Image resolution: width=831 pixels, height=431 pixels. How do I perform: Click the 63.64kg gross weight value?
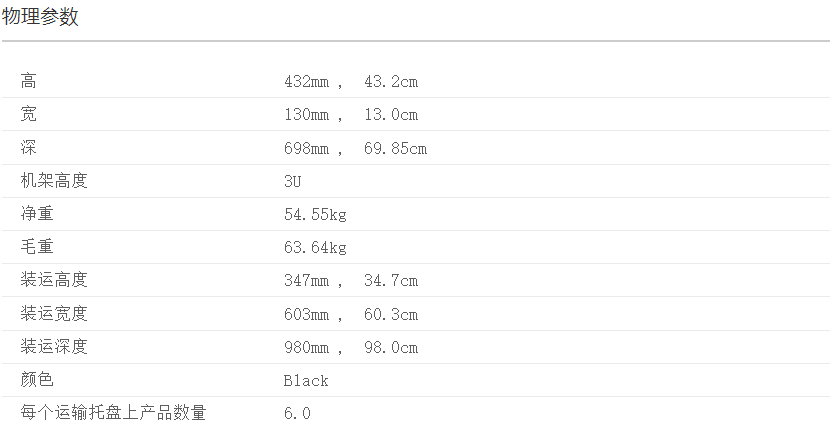pos(315,248)
